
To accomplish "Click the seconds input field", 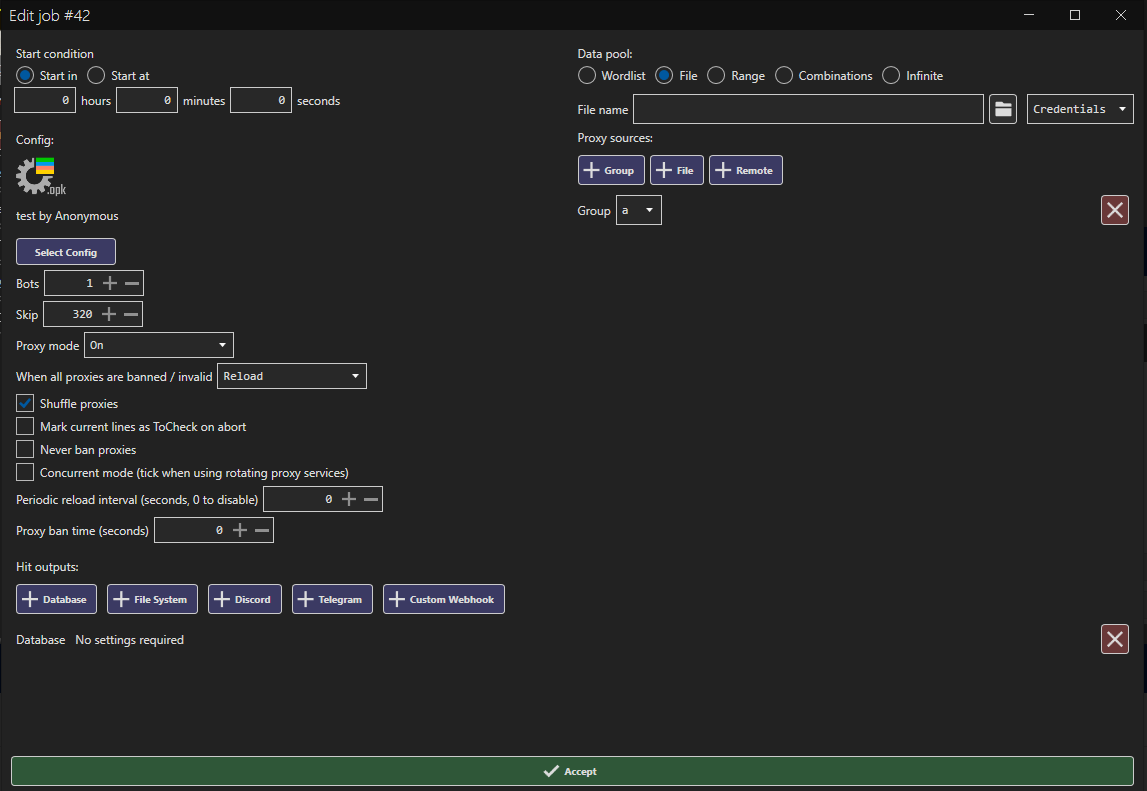I will click(x=260, y=100).
